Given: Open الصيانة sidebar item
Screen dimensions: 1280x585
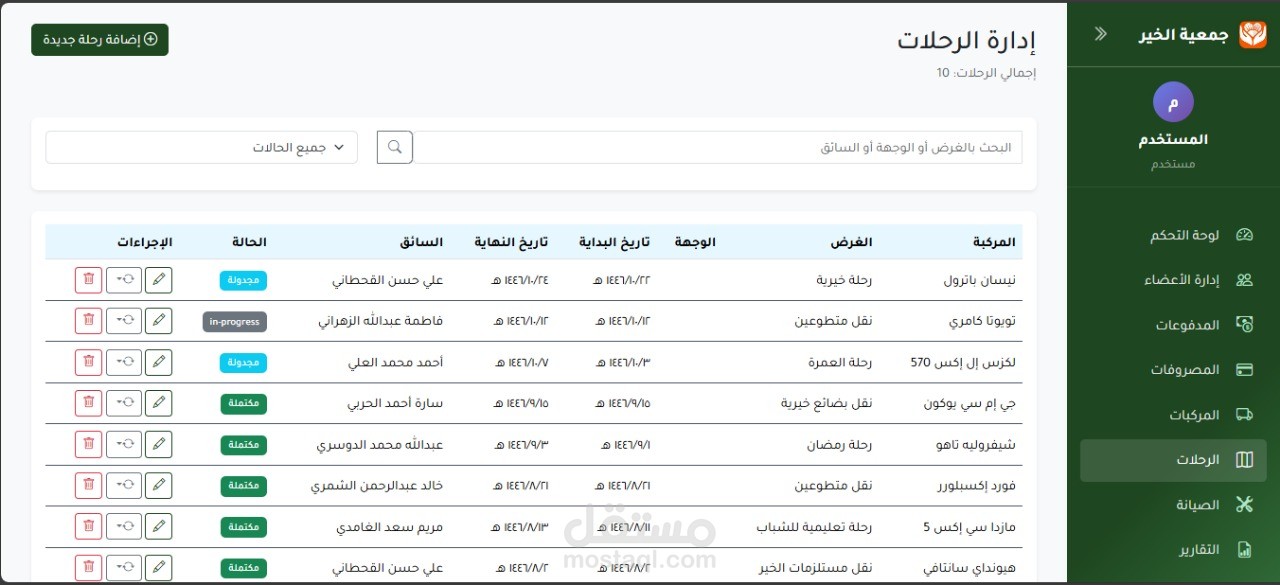Looking at the screenshot, I should pyautogui.click(x=1173, y=505).
